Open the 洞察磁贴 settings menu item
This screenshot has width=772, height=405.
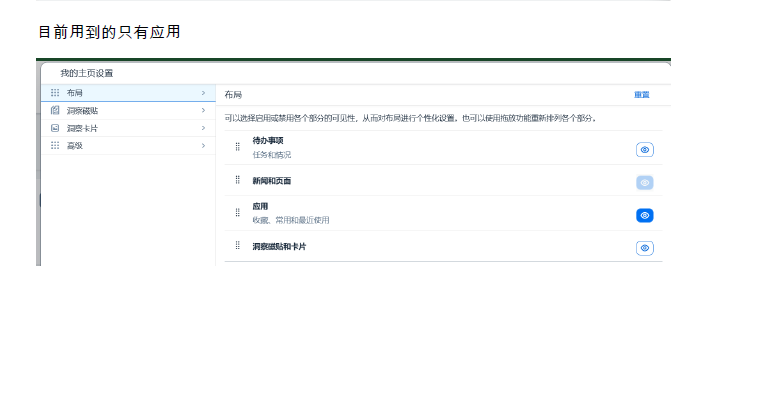[82, 111]
